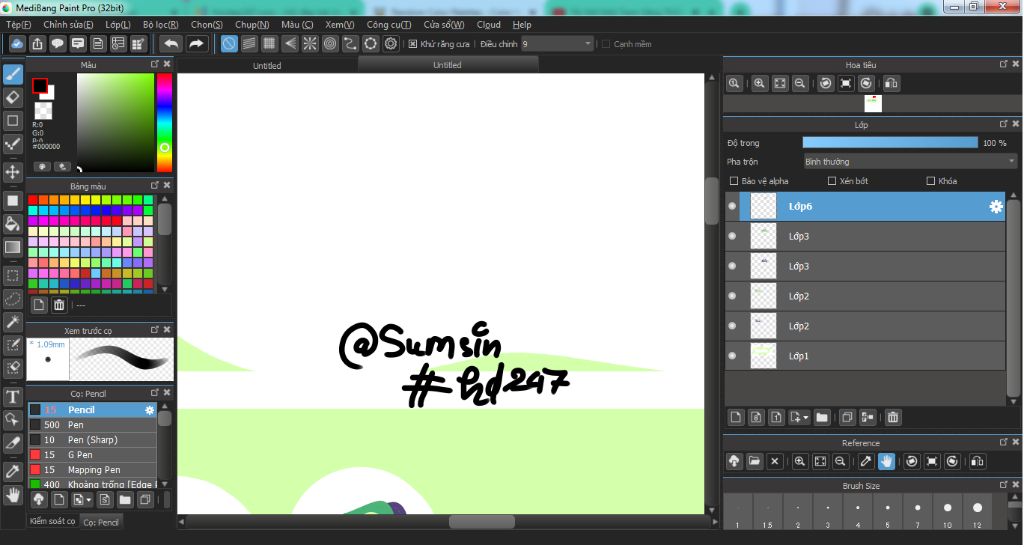Toggle visibility of lower Lớp2 layer
The width and height of the screenshot is (1024, 548).
(x=732, y=326)
